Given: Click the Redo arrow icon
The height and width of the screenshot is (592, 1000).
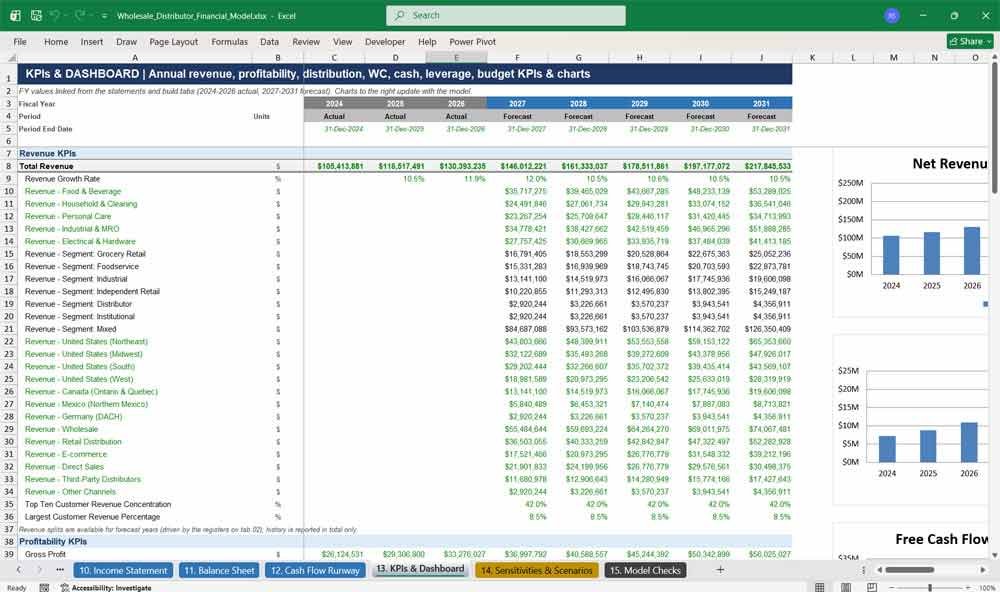Looking at the screenshot, I should [x=80, y=15].
